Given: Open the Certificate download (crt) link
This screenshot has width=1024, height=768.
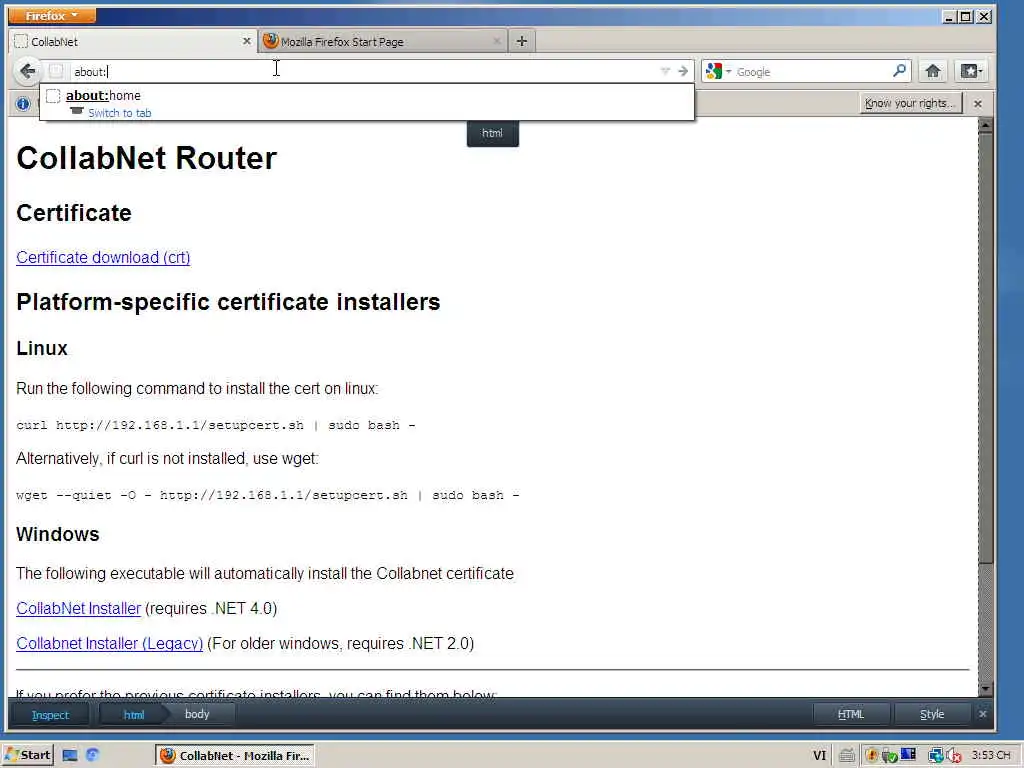Looking at the screenshot, I should point(103,257).
